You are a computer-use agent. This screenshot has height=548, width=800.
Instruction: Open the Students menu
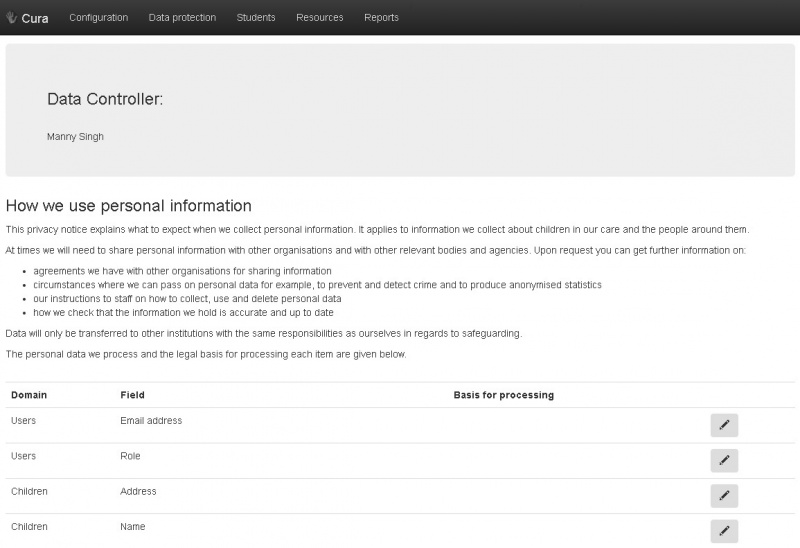(256, 17)
